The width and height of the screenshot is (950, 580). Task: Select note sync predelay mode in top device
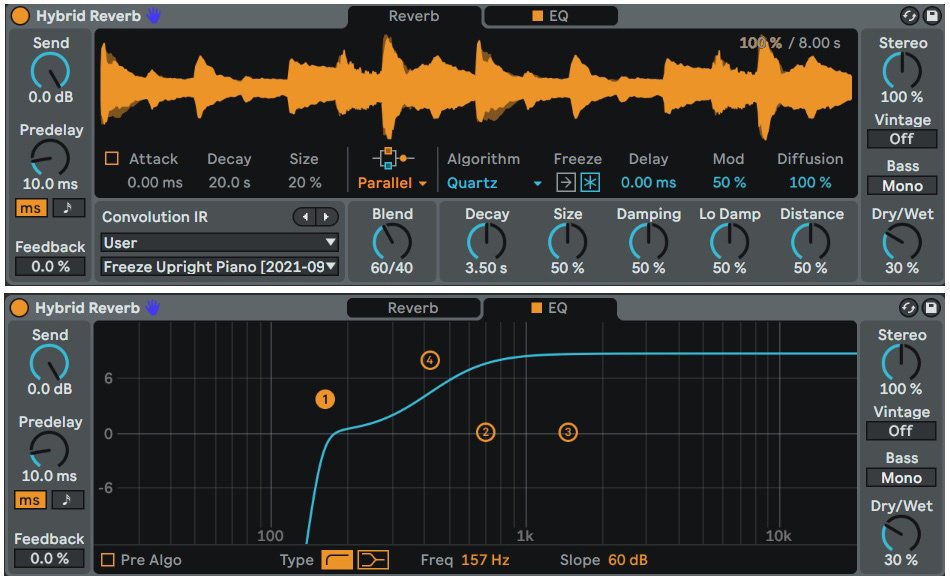point(68,208)
